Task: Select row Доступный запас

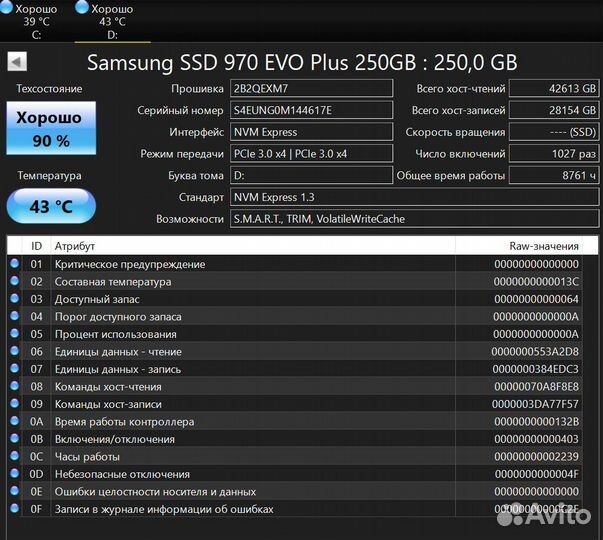Action: 295,299
